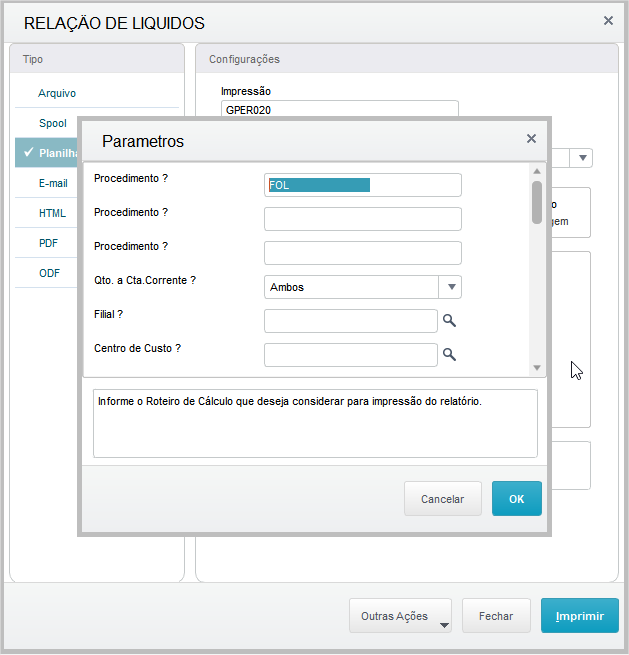Screen dimensions: 629x655
Task: Select the PDF output type
Action: pyautogui.click(x=47, y=243)
